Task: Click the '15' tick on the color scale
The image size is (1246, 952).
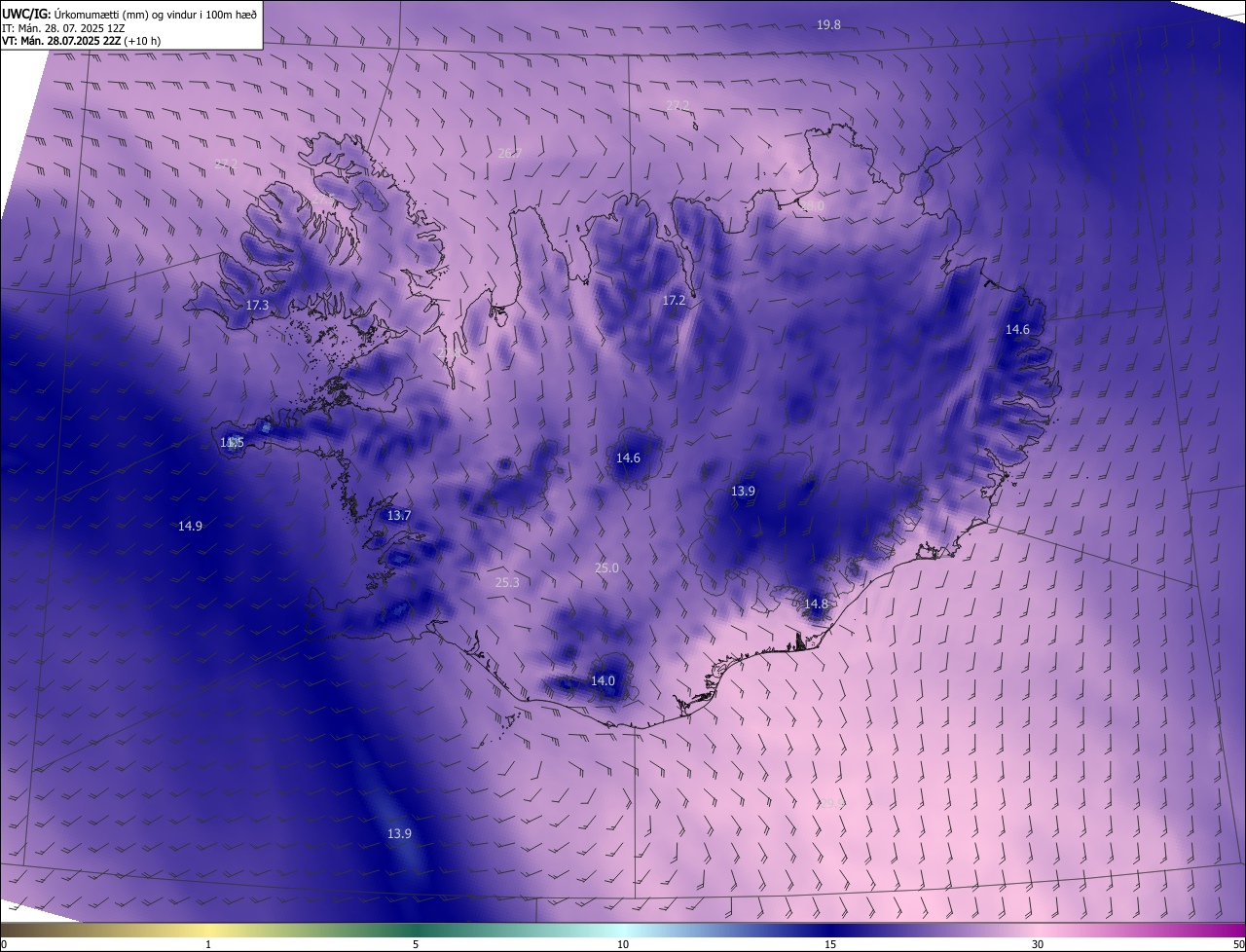Action: (x=830, y=944)
